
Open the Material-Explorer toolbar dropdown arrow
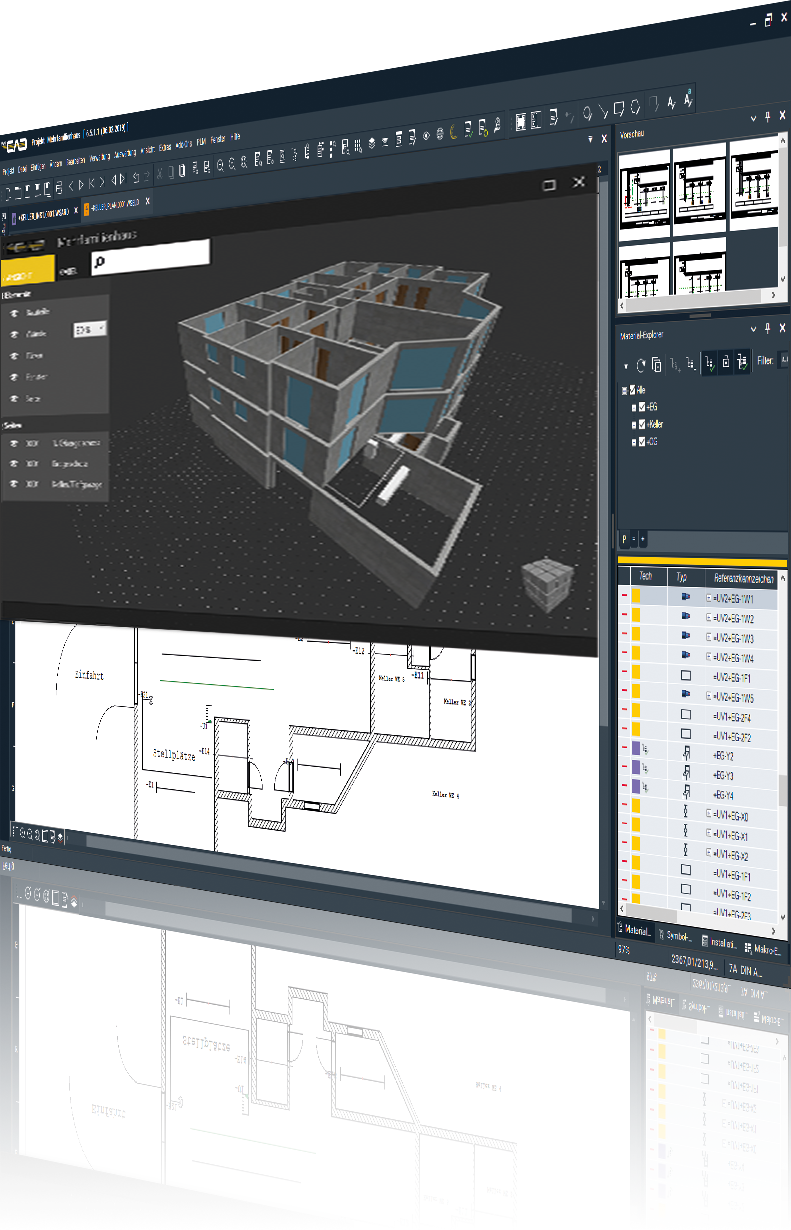point(626,367)
